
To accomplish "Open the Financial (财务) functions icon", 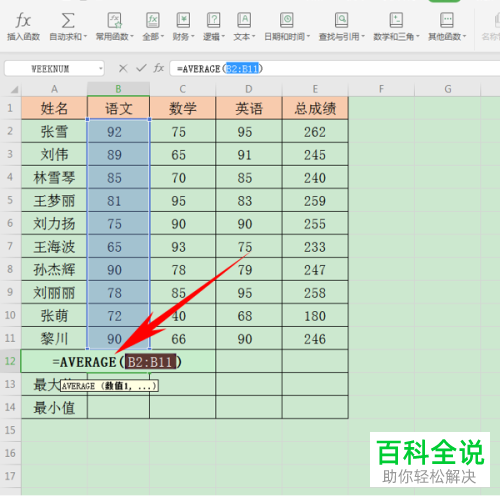I will pyautogui.click(x=183, y=21).
